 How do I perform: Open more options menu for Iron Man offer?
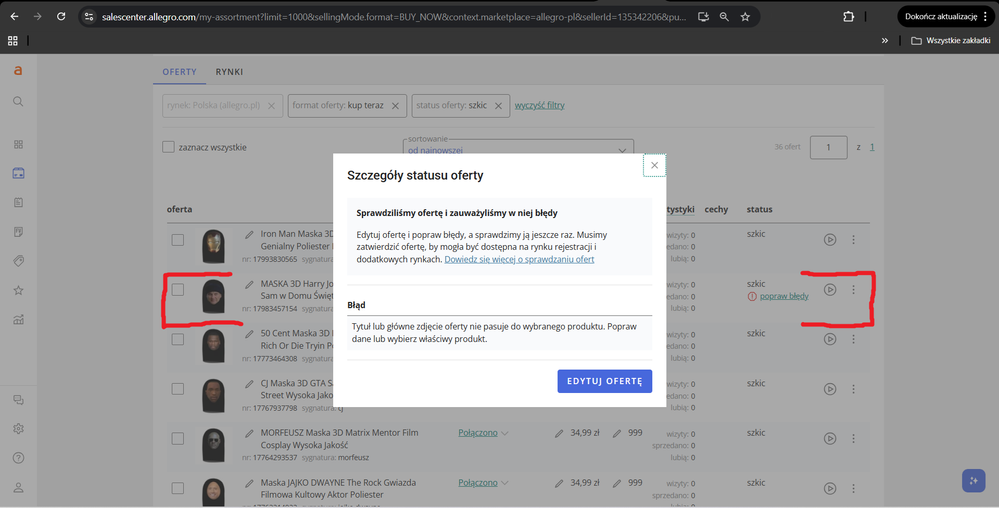click(x=853, y=240)
